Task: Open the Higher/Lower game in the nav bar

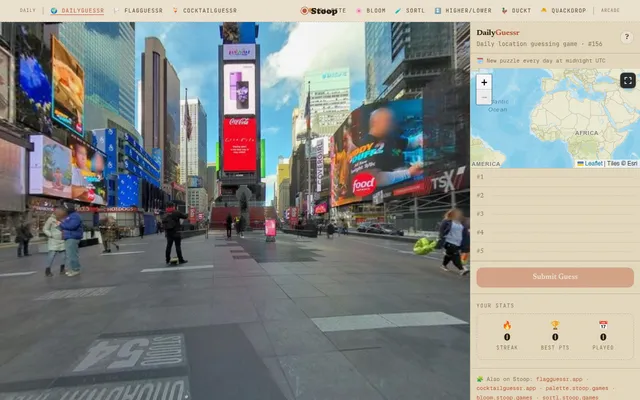Action: 463,11
